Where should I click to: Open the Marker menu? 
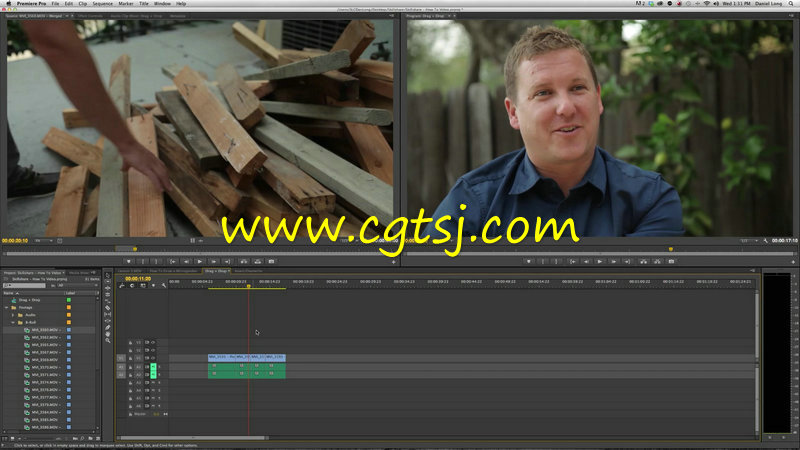(126, 4)
